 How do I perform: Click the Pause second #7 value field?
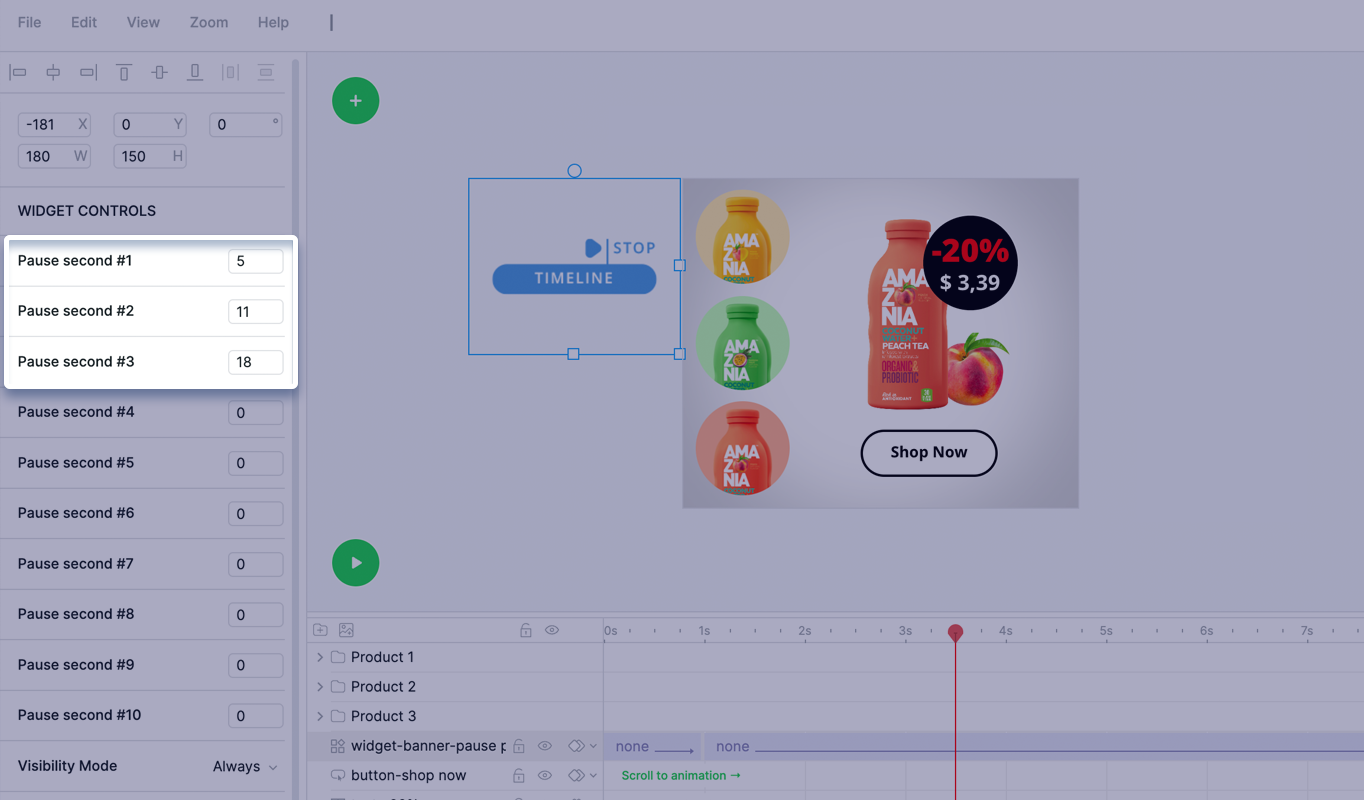[255, 565]
